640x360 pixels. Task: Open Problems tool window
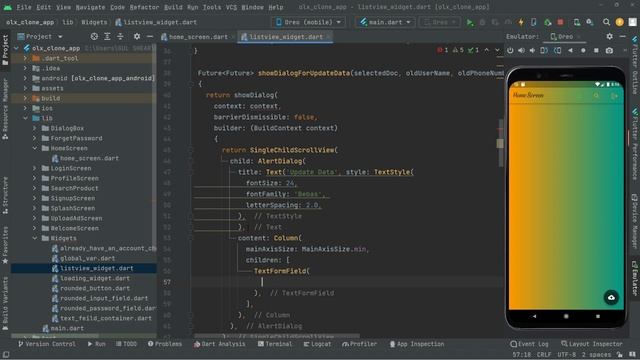[165, 344]
